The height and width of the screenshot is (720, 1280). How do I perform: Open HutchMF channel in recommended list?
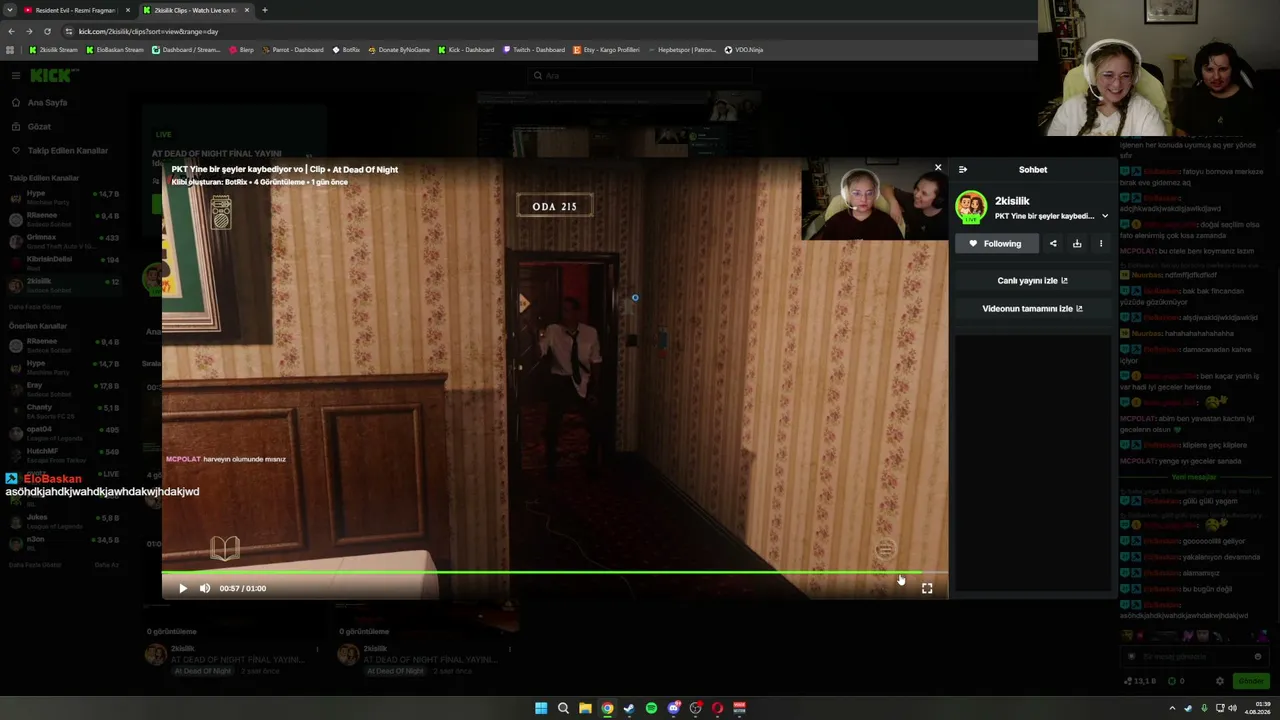pyautogui.click(x=63, y=455)
